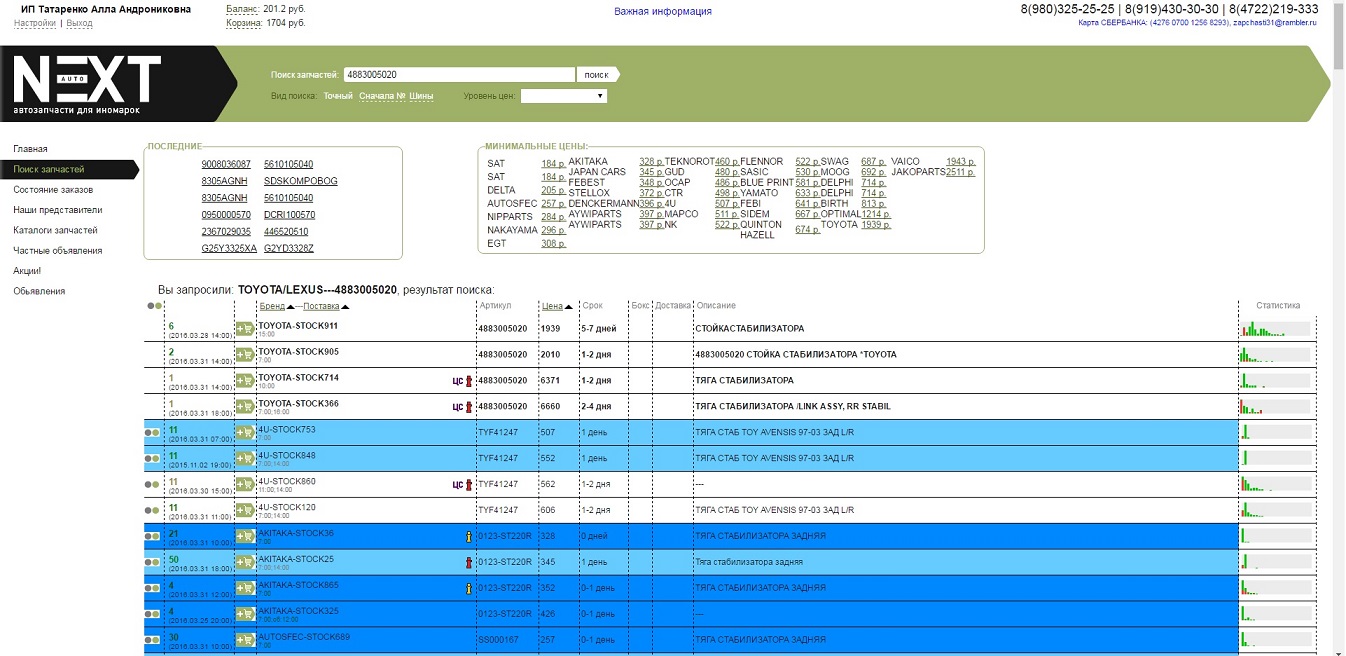Viewport: 1346px width, 656px height.
Task: Add TOYOTA-STOCK911 to the cart
Action: [x=245, y=329]
